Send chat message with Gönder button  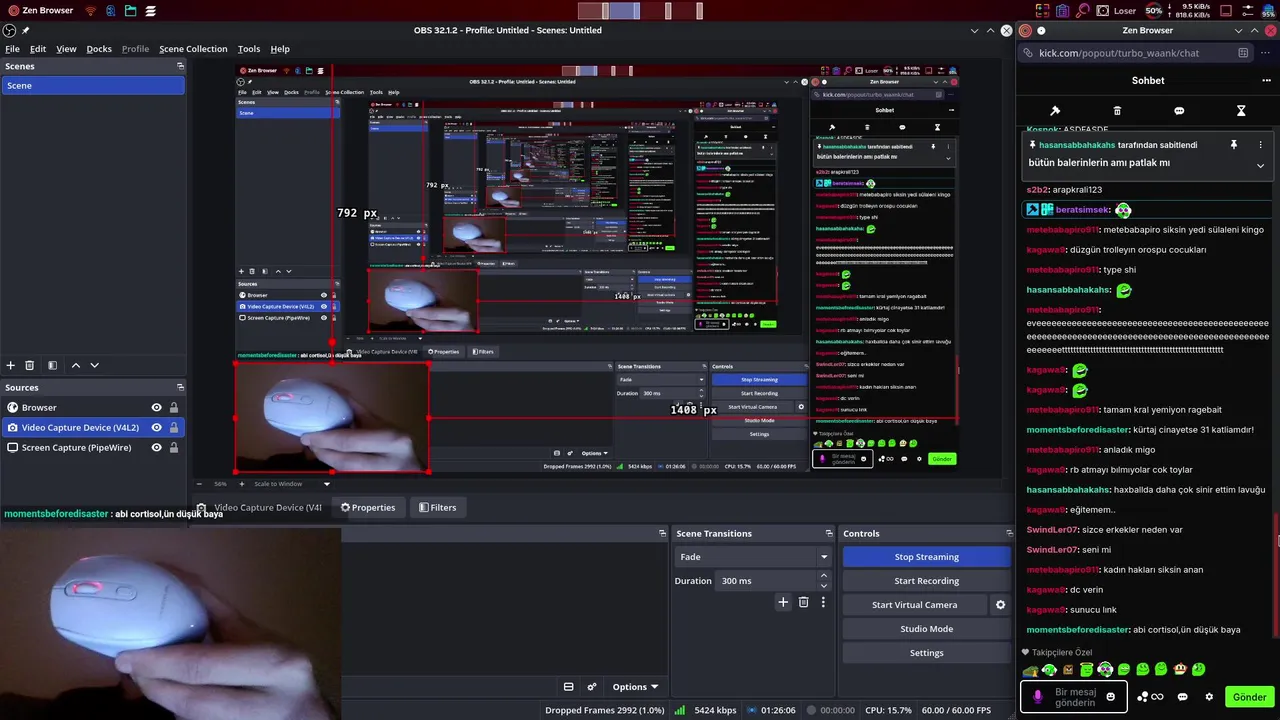coord(1249,697)
